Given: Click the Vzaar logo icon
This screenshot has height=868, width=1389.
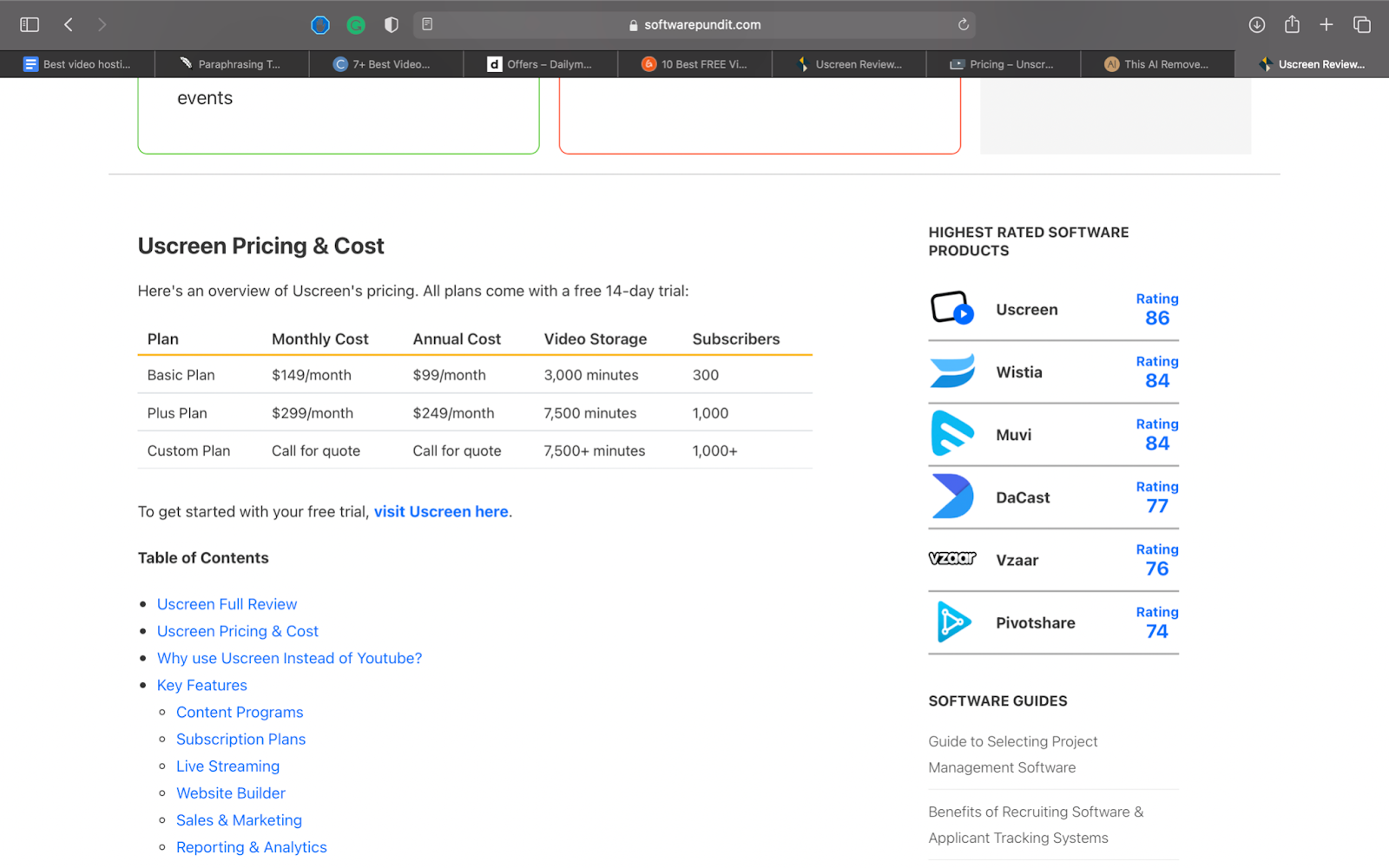Looking at the screenshot, I should pyautogui.click(x=952, y=558).
